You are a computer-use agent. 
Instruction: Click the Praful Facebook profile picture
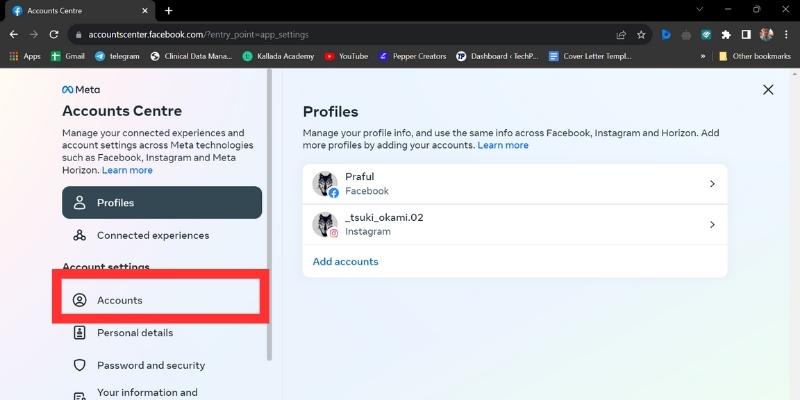coord(325,184)
